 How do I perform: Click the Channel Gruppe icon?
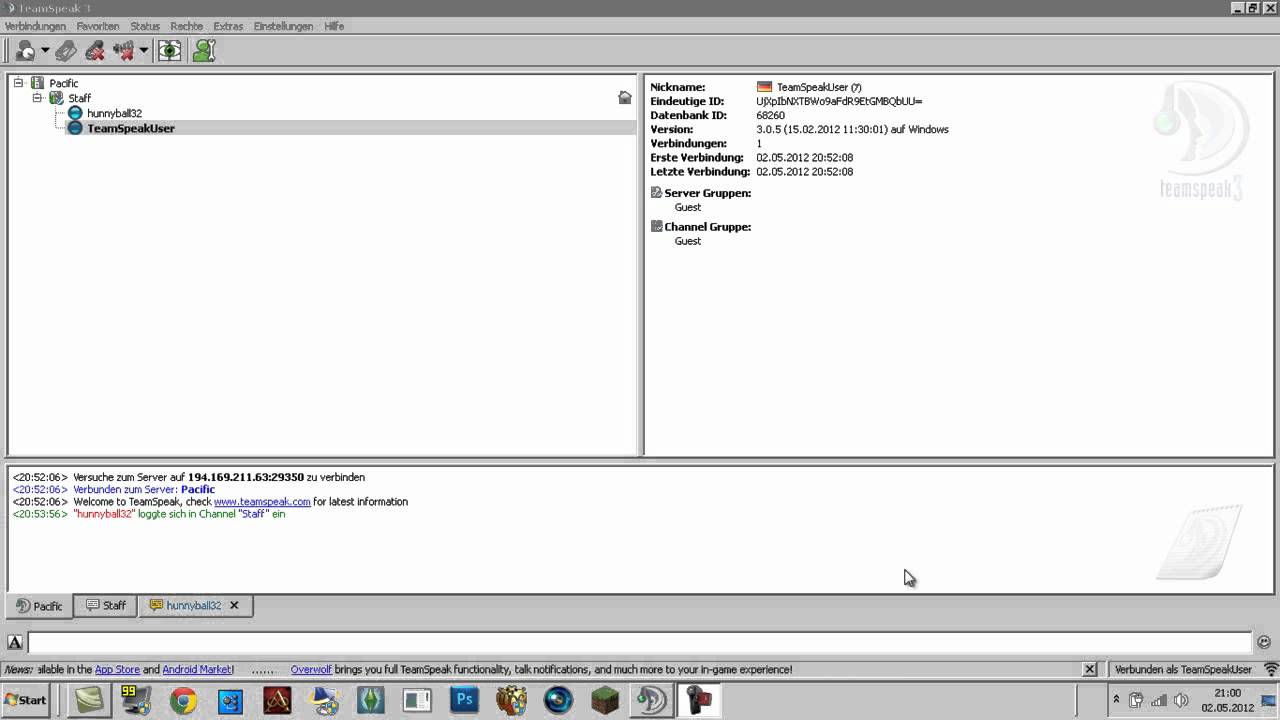(x=656, y=227)
